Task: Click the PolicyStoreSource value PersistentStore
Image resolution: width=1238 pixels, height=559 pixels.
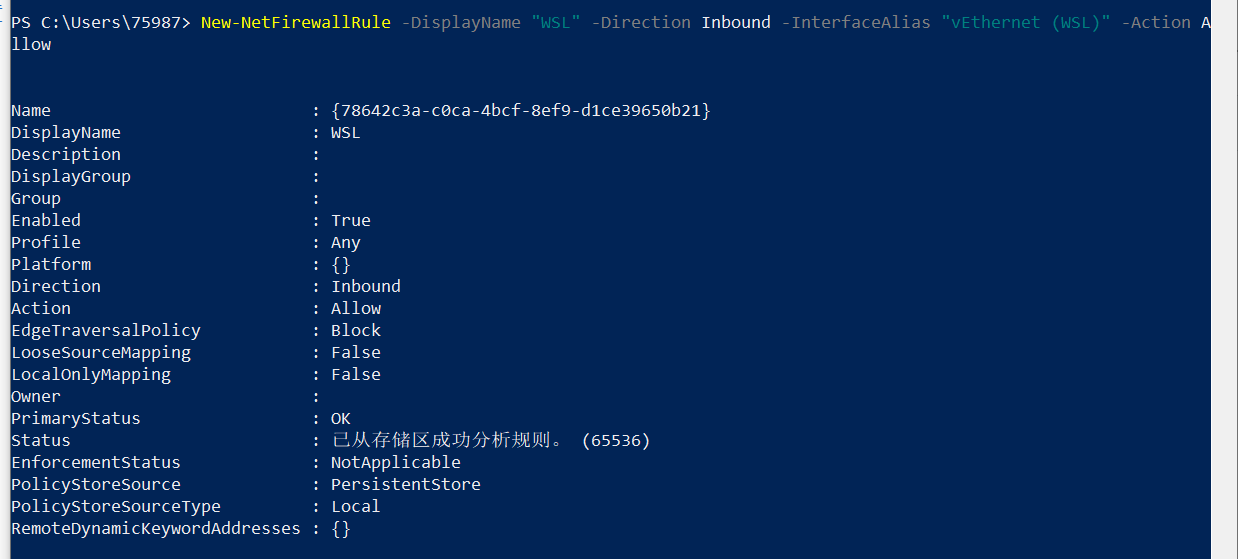Action: 405,485
